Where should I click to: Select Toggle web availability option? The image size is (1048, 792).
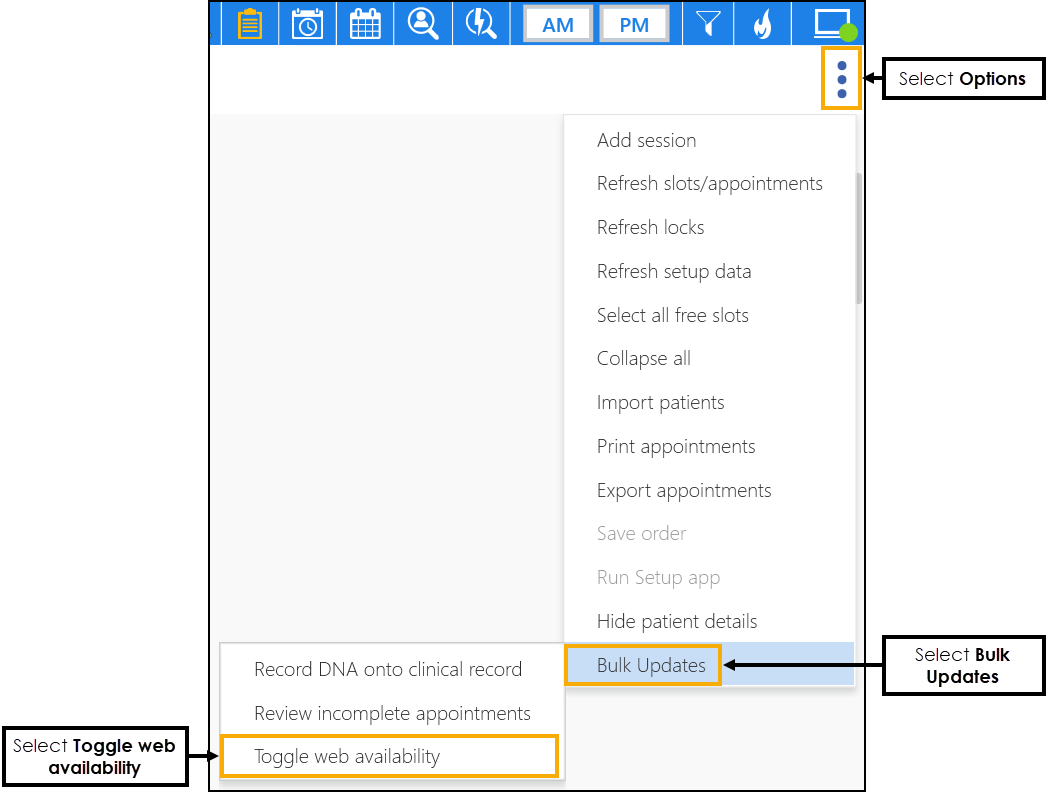[x=347, y=757]
